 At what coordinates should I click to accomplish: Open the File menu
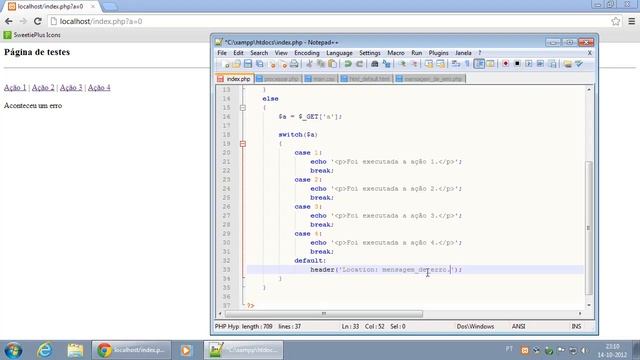pos(222,53)
